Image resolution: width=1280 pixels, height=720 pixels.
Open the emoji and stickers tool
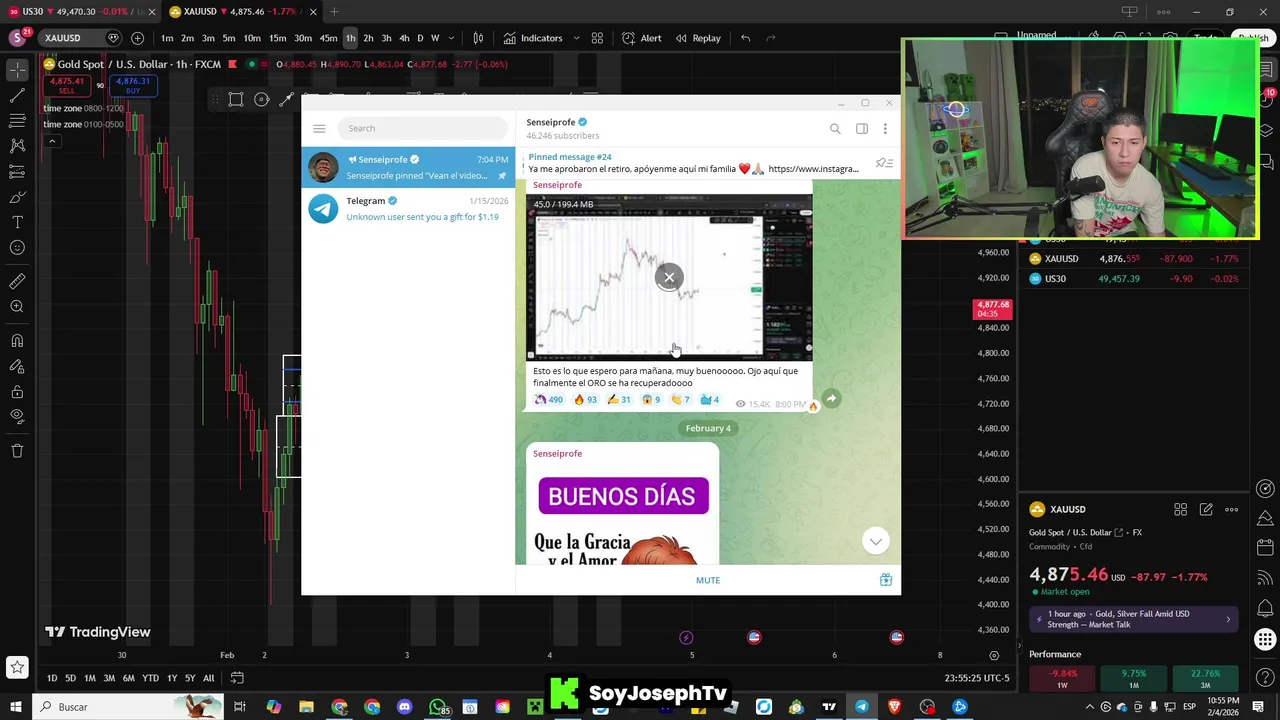pos(17,248)
